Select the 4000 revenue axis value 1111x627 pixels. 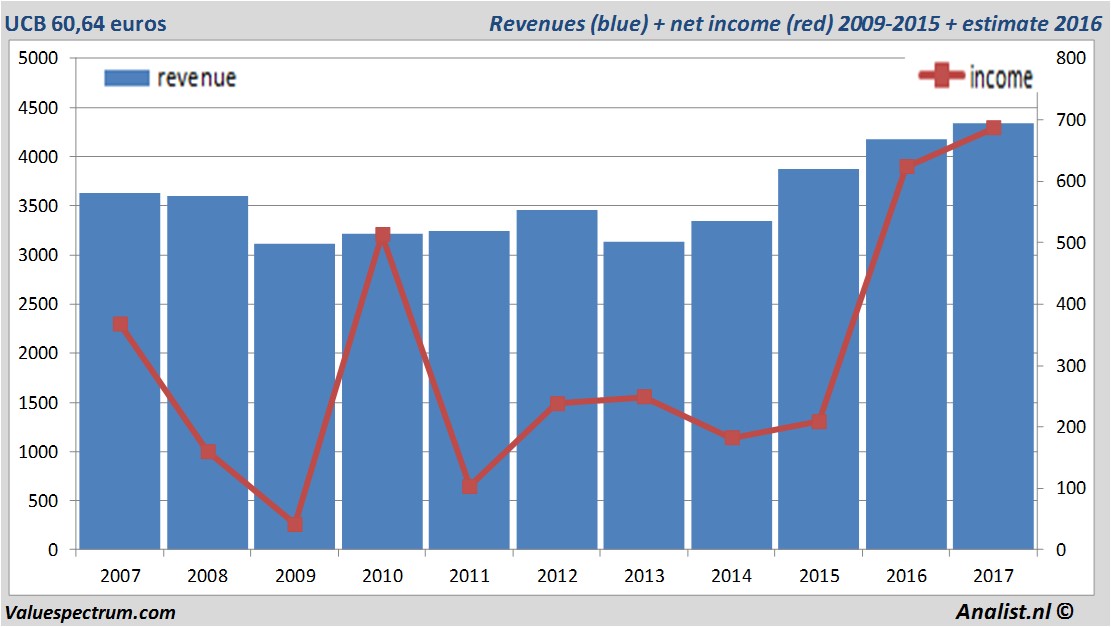[38, 157]
